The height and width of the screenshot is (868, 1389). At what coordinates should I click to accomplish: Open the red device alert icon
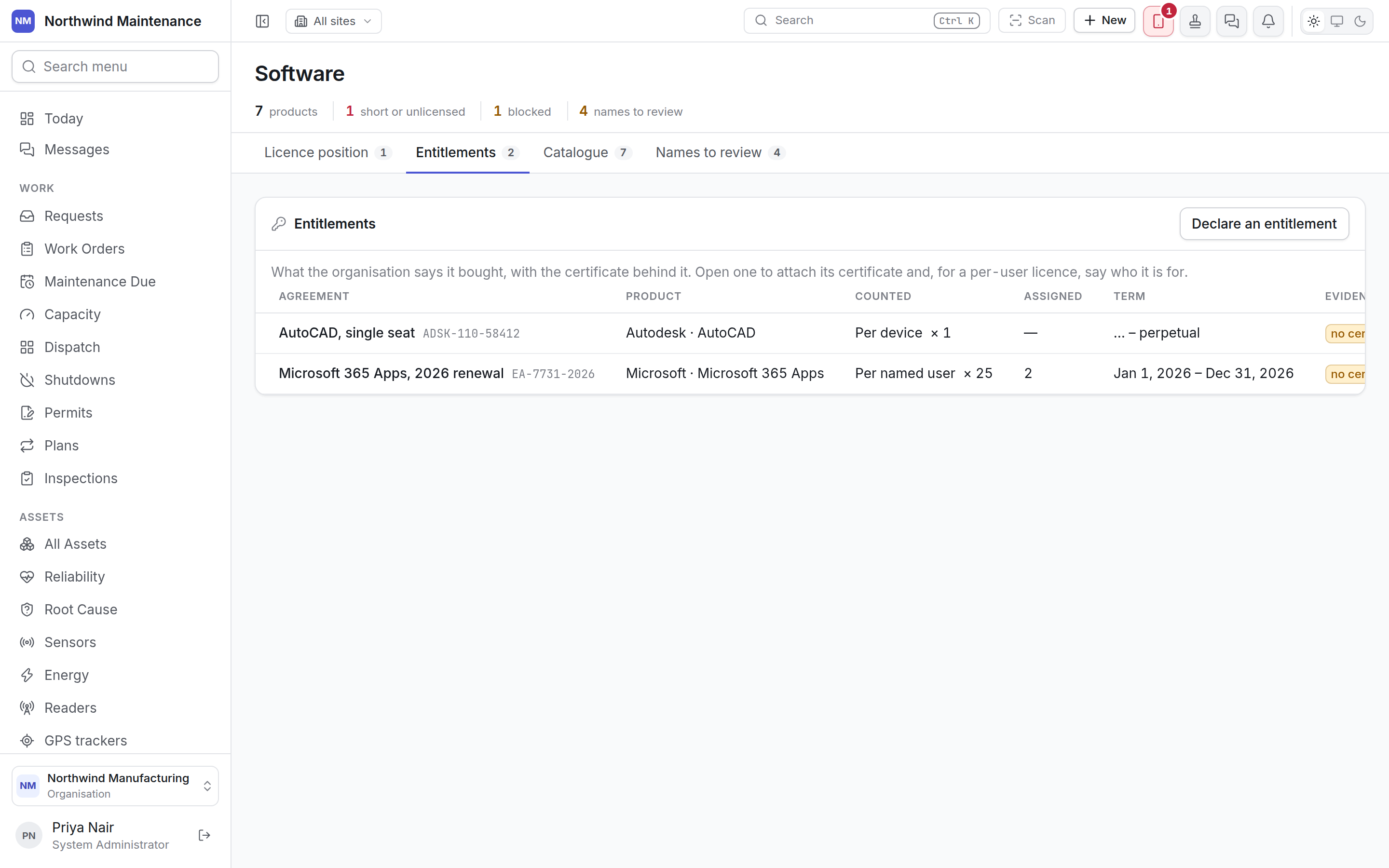coord(1157,21)
